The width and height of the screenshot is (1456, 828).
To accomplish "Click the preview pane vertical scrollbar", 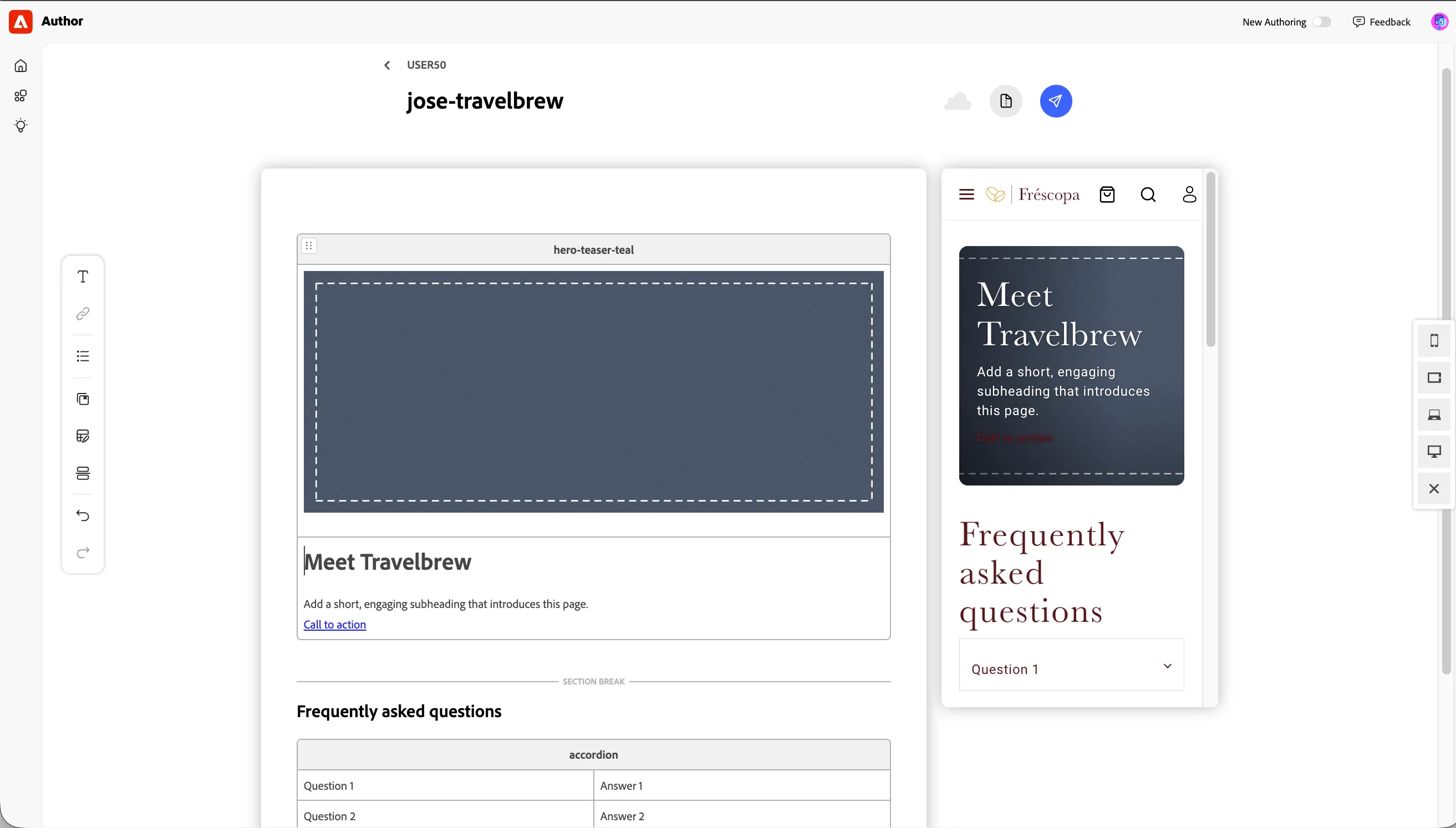I will [x=1210, y=259].
